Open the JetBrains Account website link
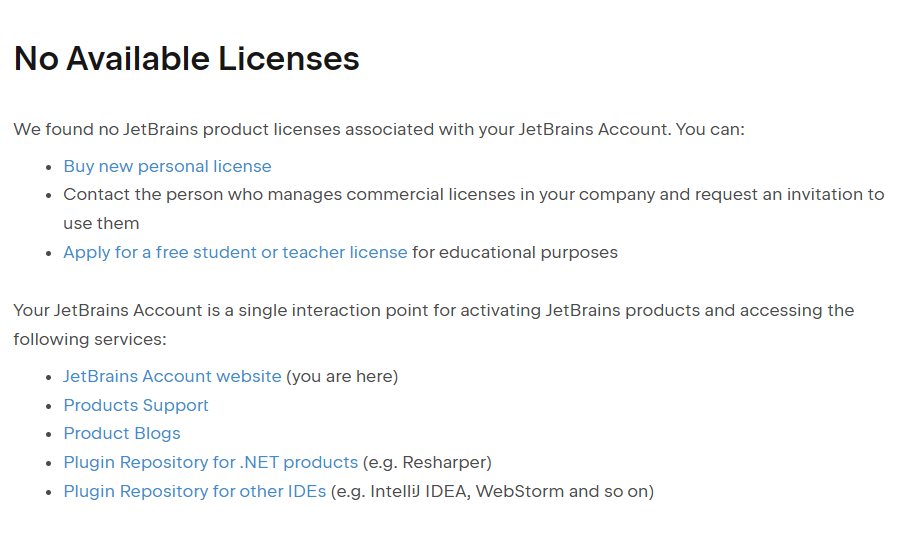Screen dimensions: 905x555 [173, 376]
